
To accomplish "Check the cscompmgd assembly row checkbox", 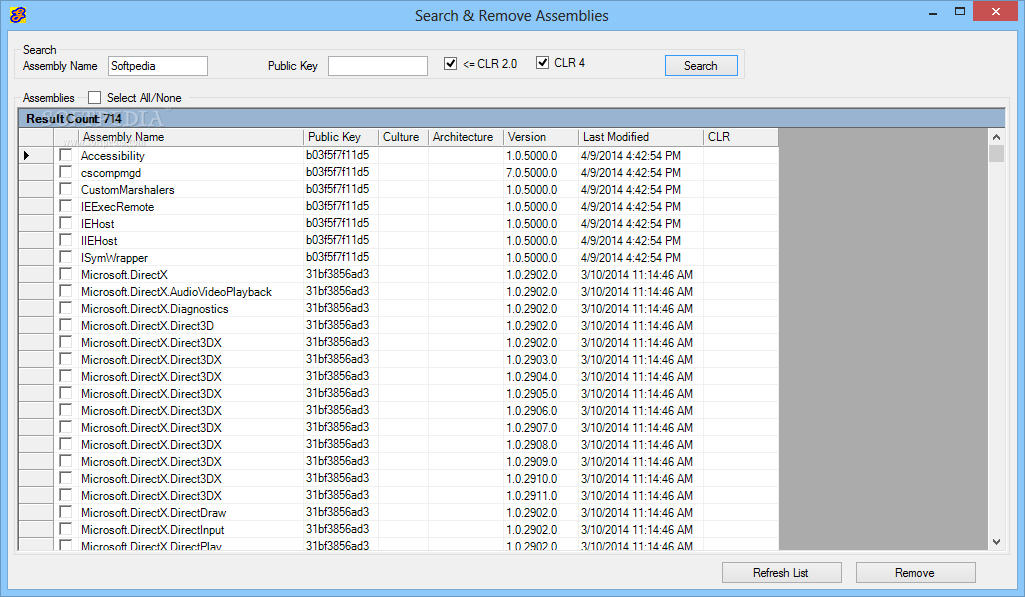I will (x=65, y=172).
